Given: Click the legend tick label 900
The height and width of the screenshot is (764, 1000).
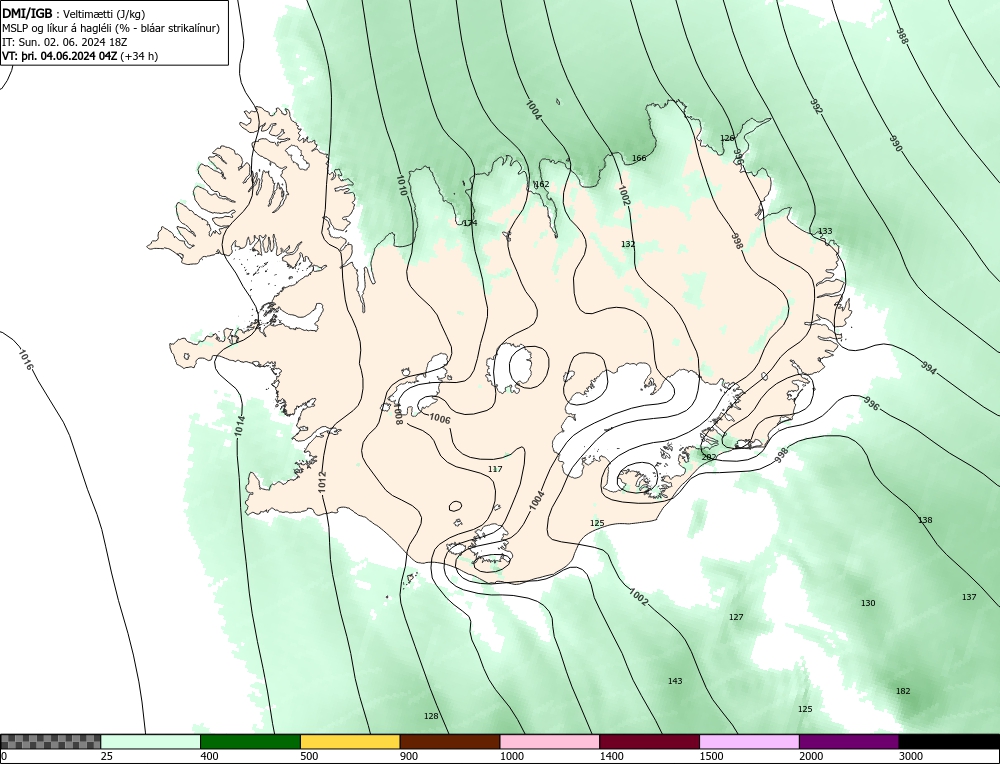Looking at the screenshot, I should pos(409,756).
